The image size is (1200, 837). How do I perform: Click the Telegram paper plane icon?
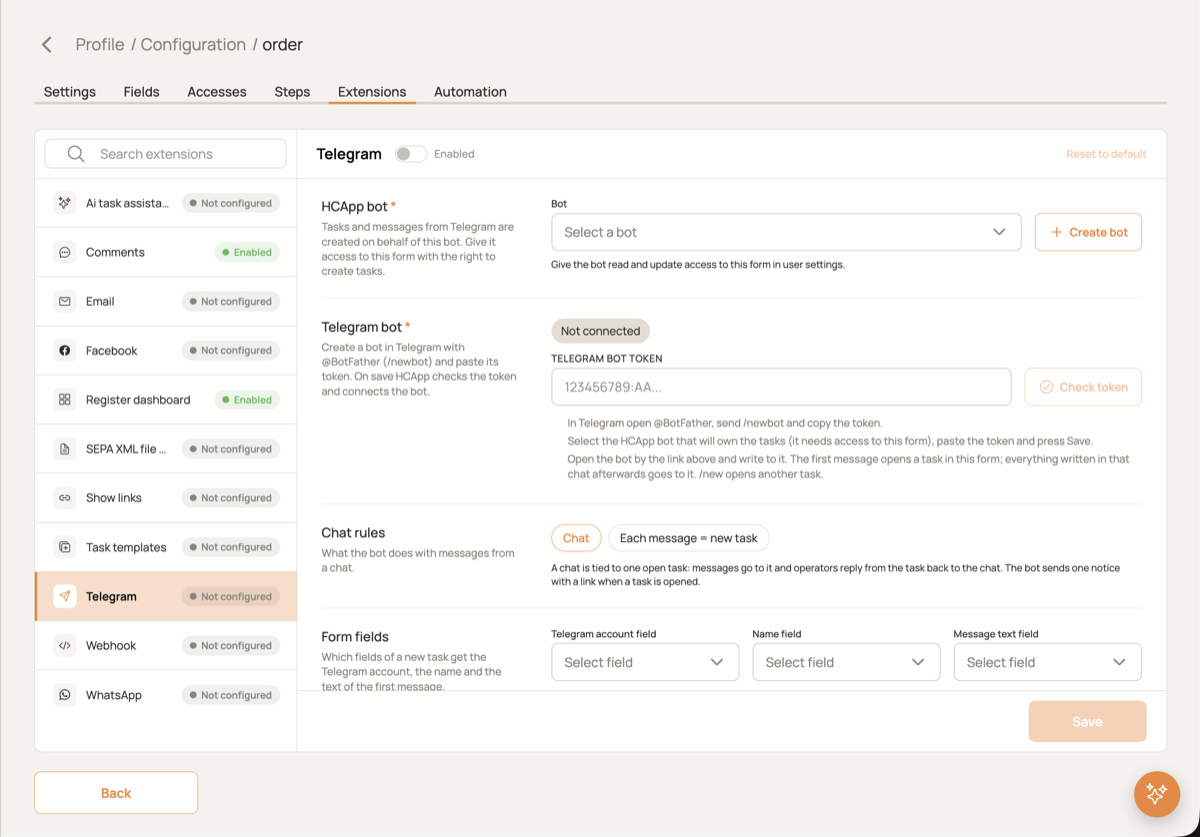(x=65, y=596)
